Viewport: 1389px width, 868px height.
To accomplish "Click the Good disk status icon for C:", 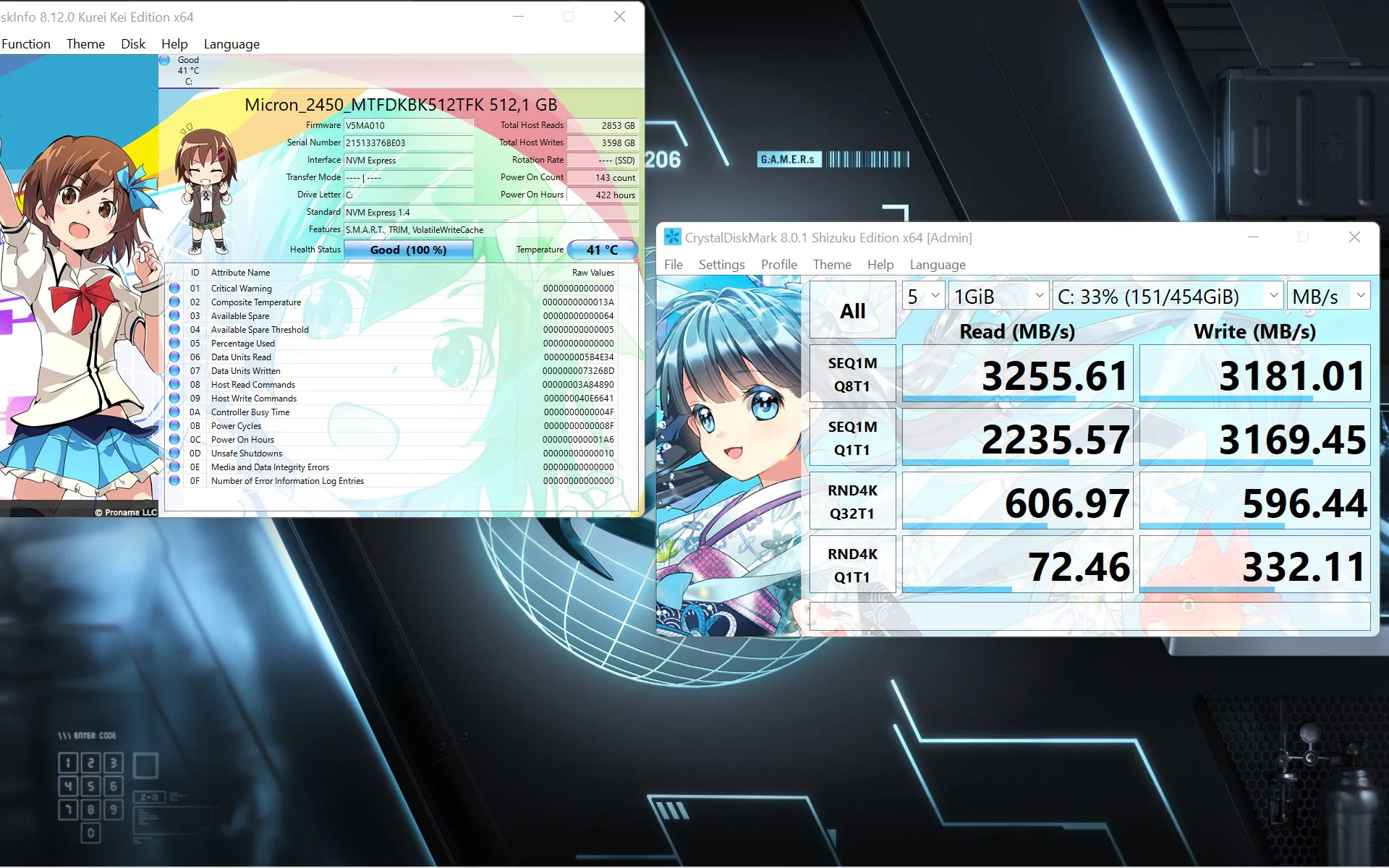I will coord(165,60).
